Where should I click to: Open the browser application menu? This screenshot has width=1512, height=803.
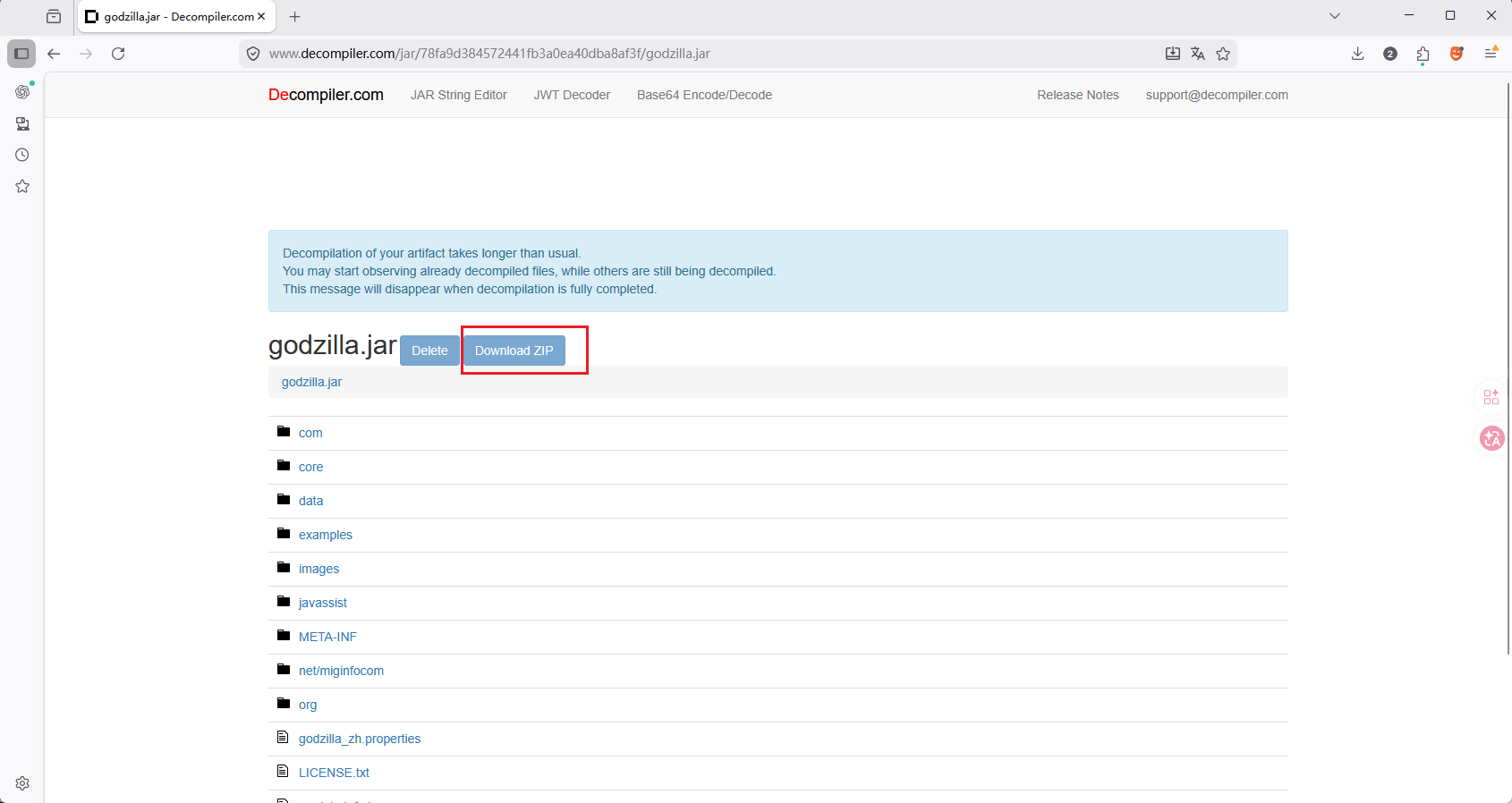pyautogui.click(x=1491, y=54)
